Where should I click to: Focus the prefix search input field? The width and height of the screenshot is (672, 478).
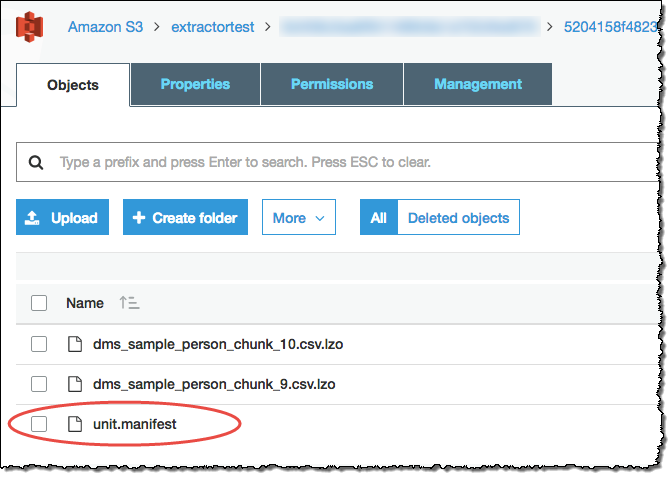pos(350,162)
